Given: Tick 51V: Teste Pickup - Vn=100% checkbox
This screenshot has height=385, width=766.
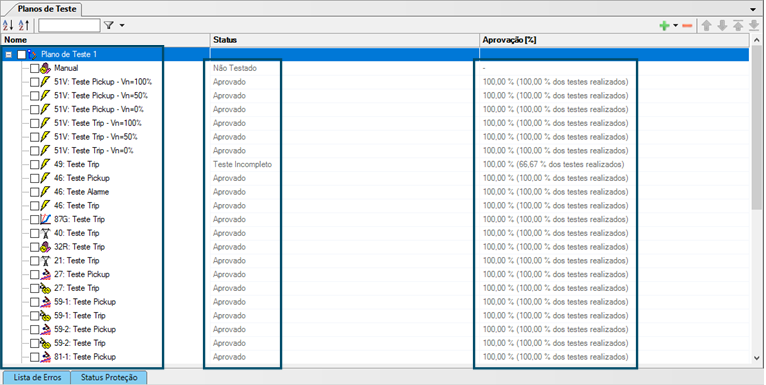Looking at the screenshot, I should pos(34,82).
